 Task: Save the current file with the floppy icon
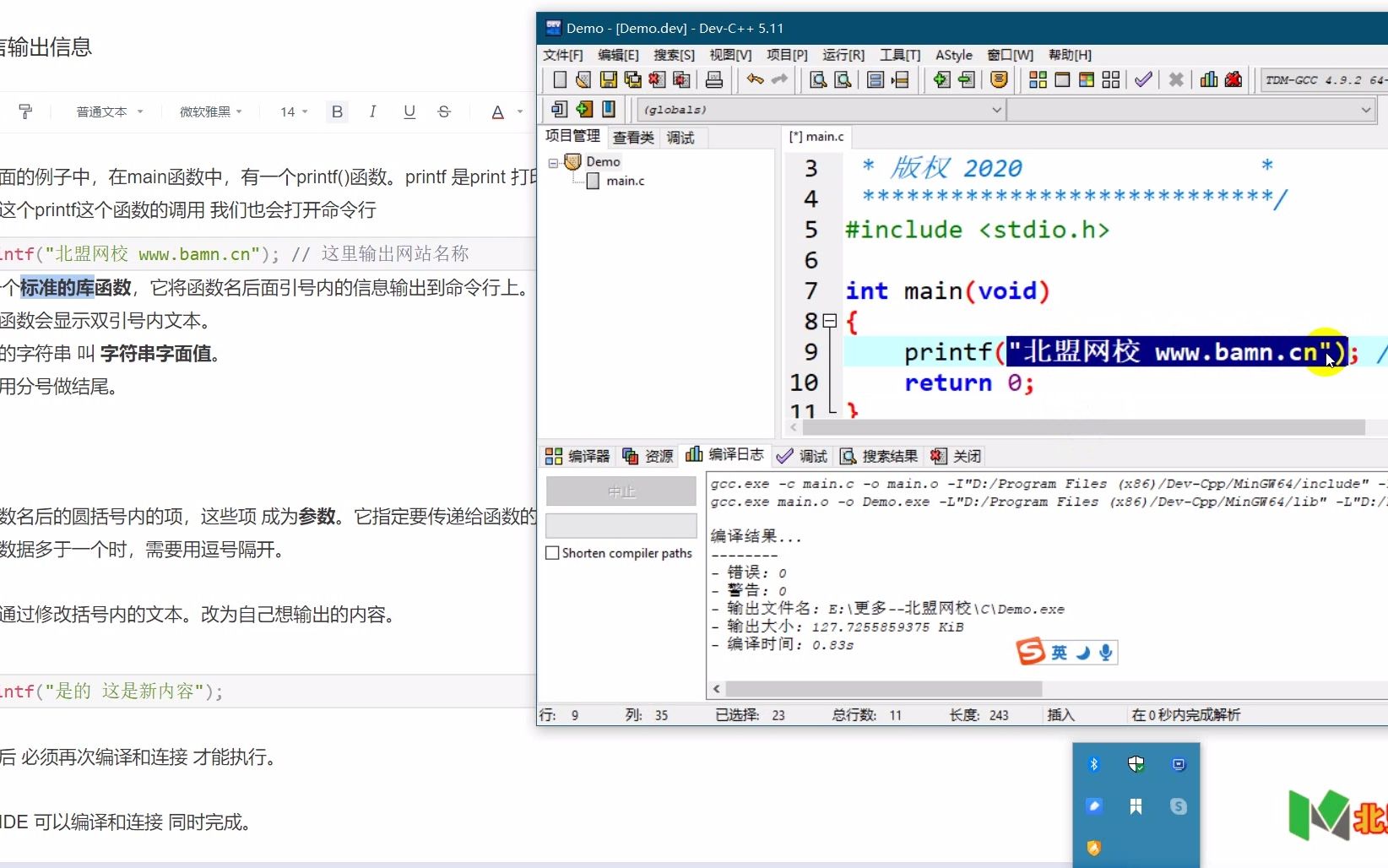(608, 79)
